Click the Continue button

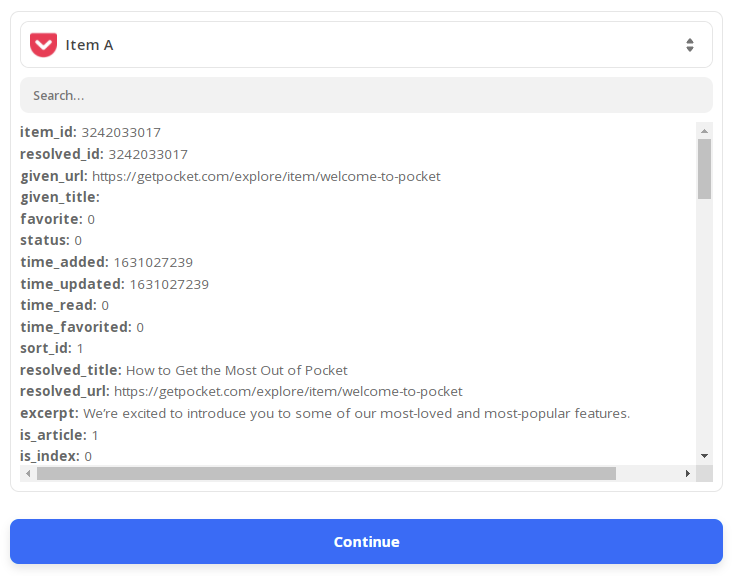click(366, 541)
